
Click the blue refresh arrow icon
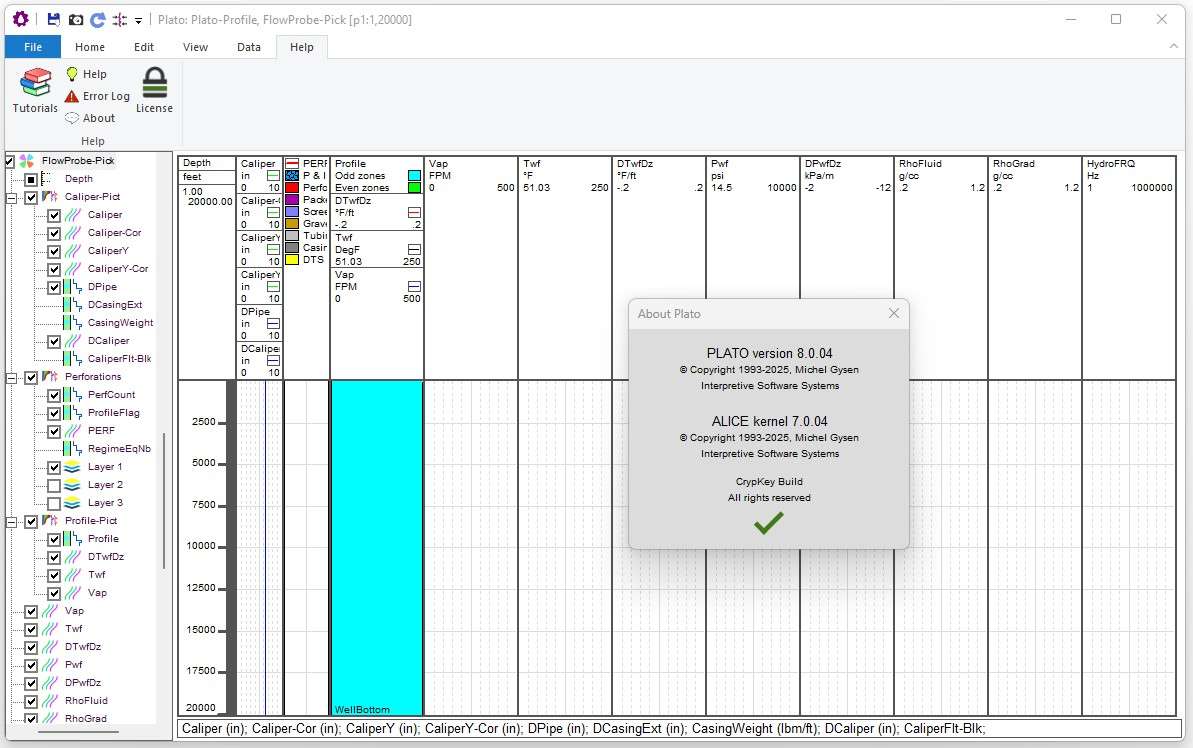click(97, 20)
